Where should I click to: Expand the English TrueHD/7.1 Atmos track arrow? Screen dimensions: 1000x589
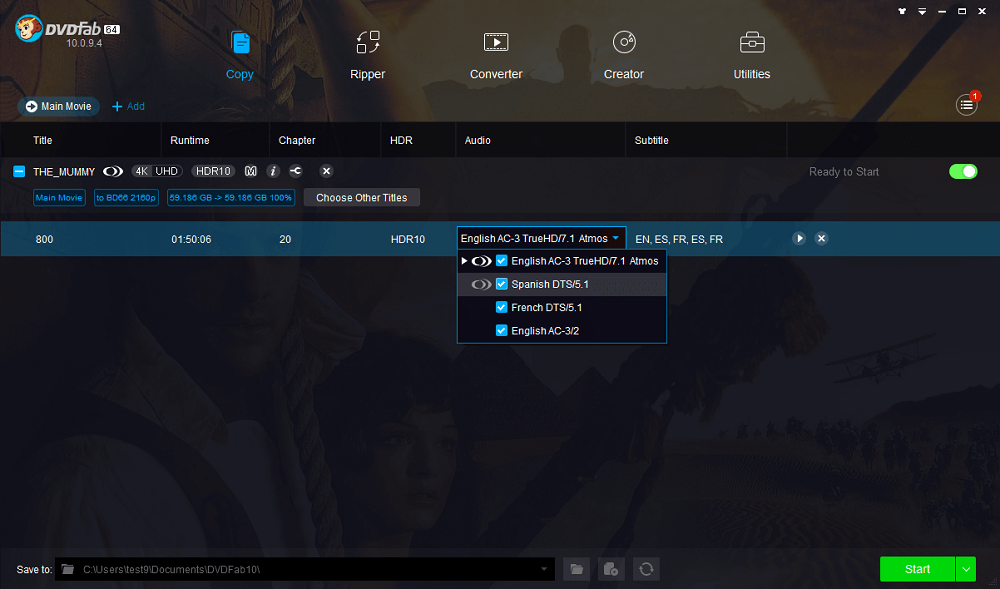(464, 261)
